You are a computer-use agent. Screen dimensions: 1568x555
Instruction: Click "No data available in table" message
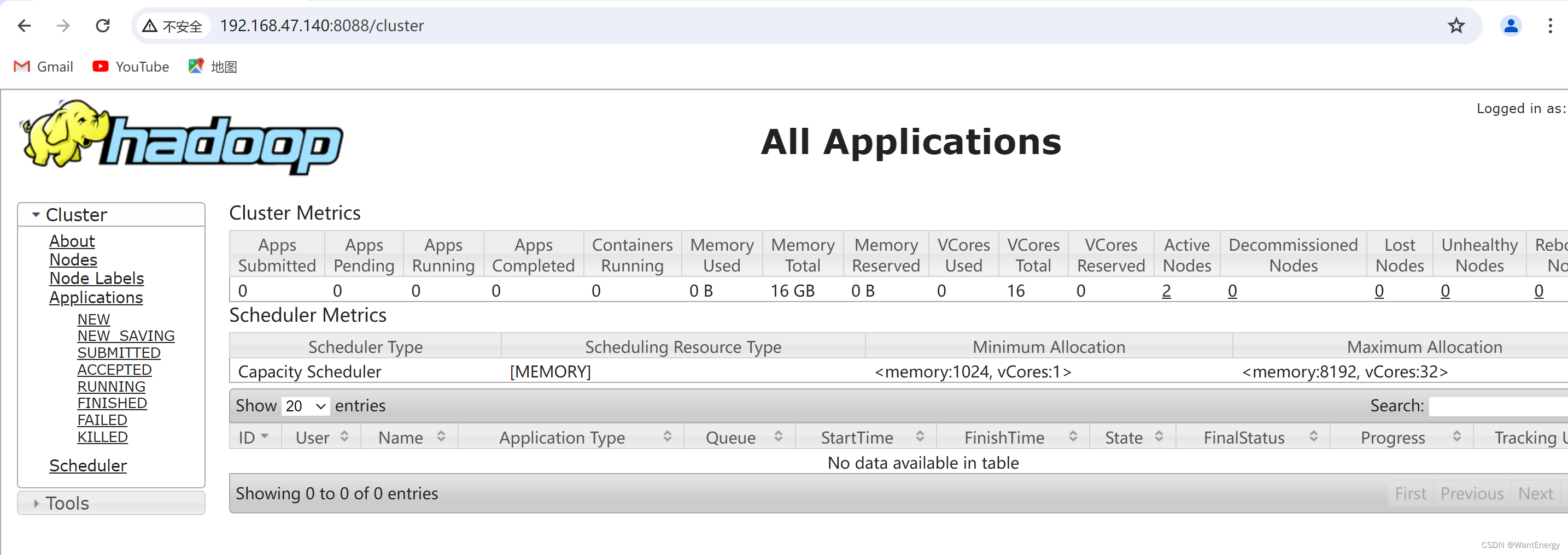pyautogui.click(x=923, y=463)
